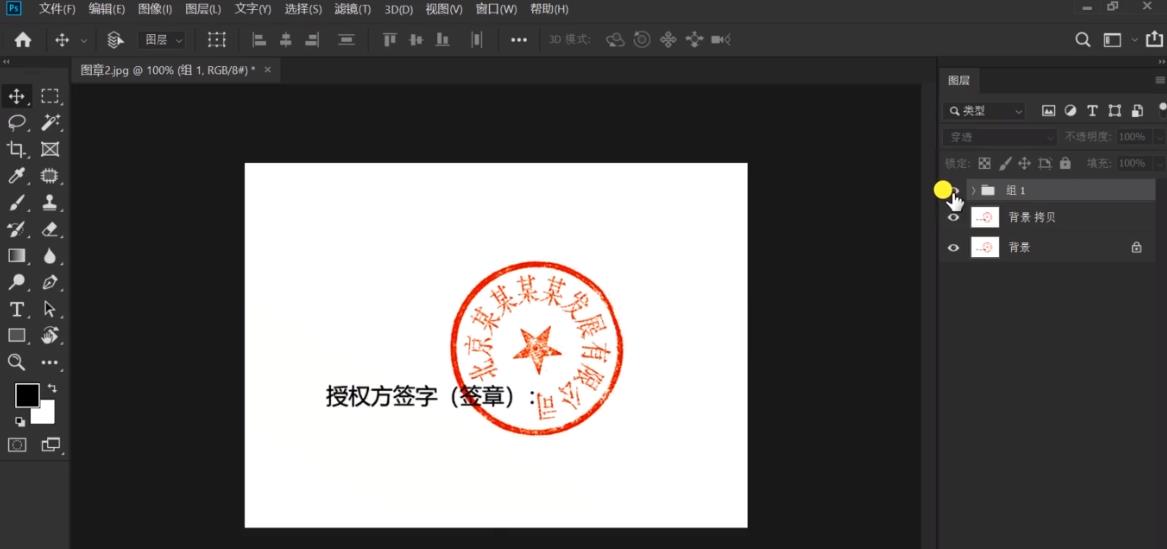
Task: Open the Edit Toolbar three-dots button
Action: click(50, 363)
